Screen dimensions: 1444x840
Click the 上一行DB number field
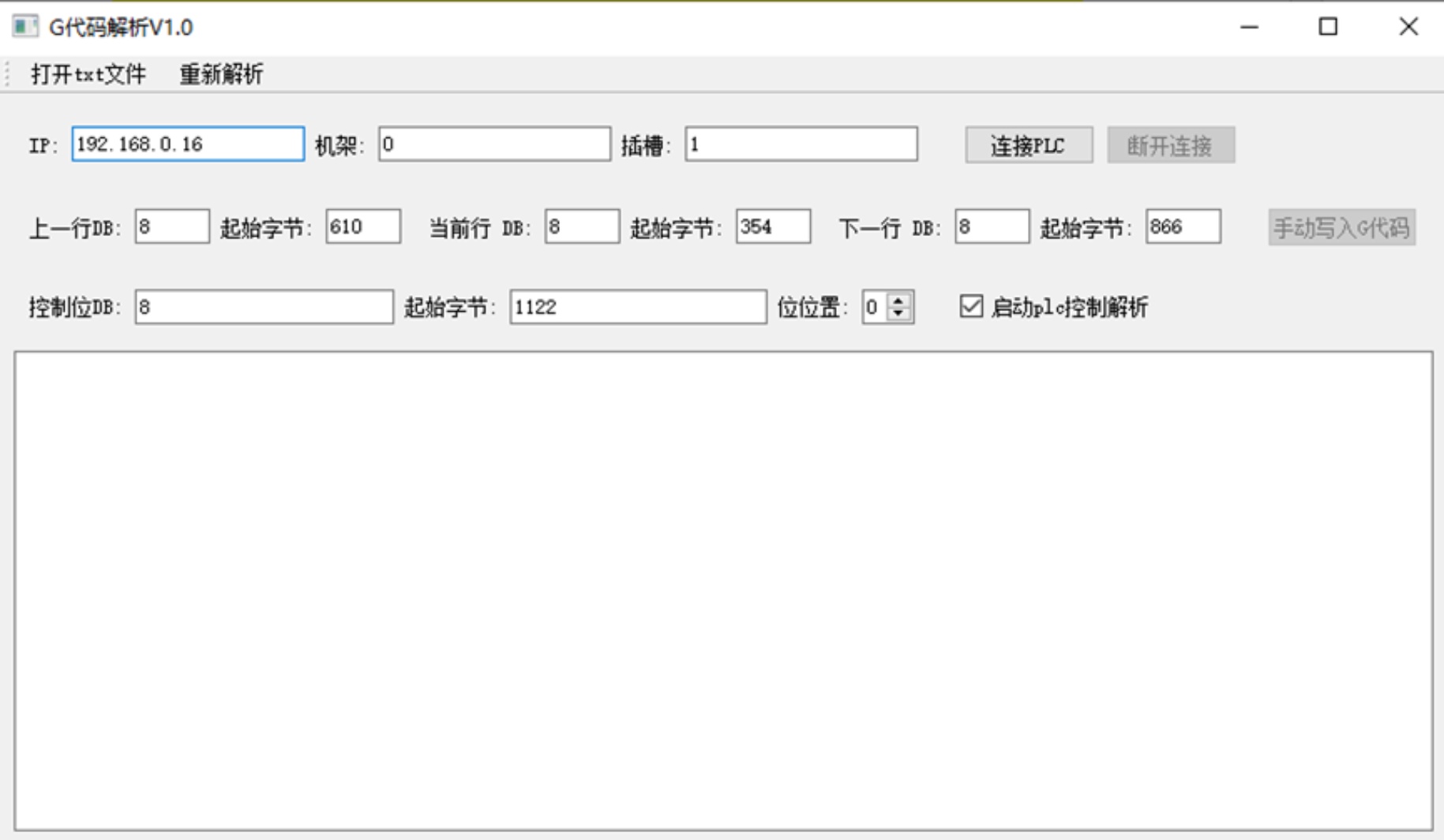point(172,227)
